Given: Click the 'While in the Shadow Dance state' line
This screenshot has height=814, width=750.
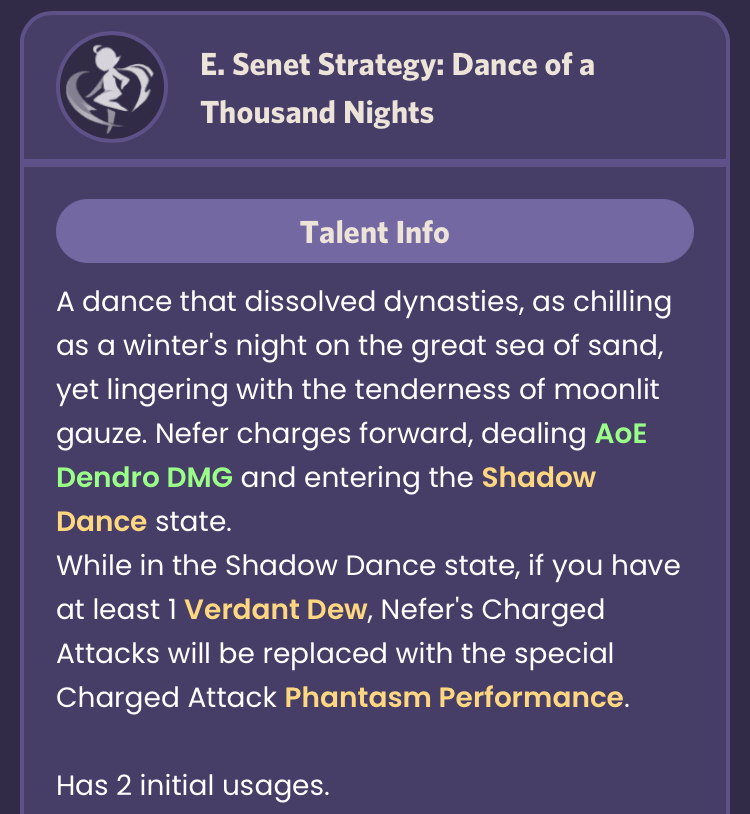Looking at the screenshot, I should pos(368,565).
